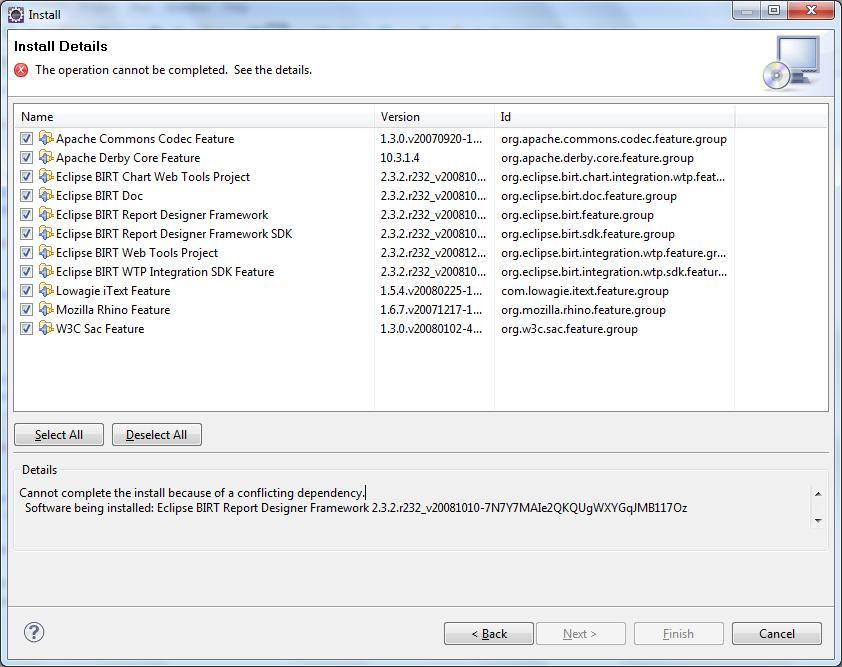The image size is (842, 667).
Task: Go back with the Back button
Action: point(489,634)
